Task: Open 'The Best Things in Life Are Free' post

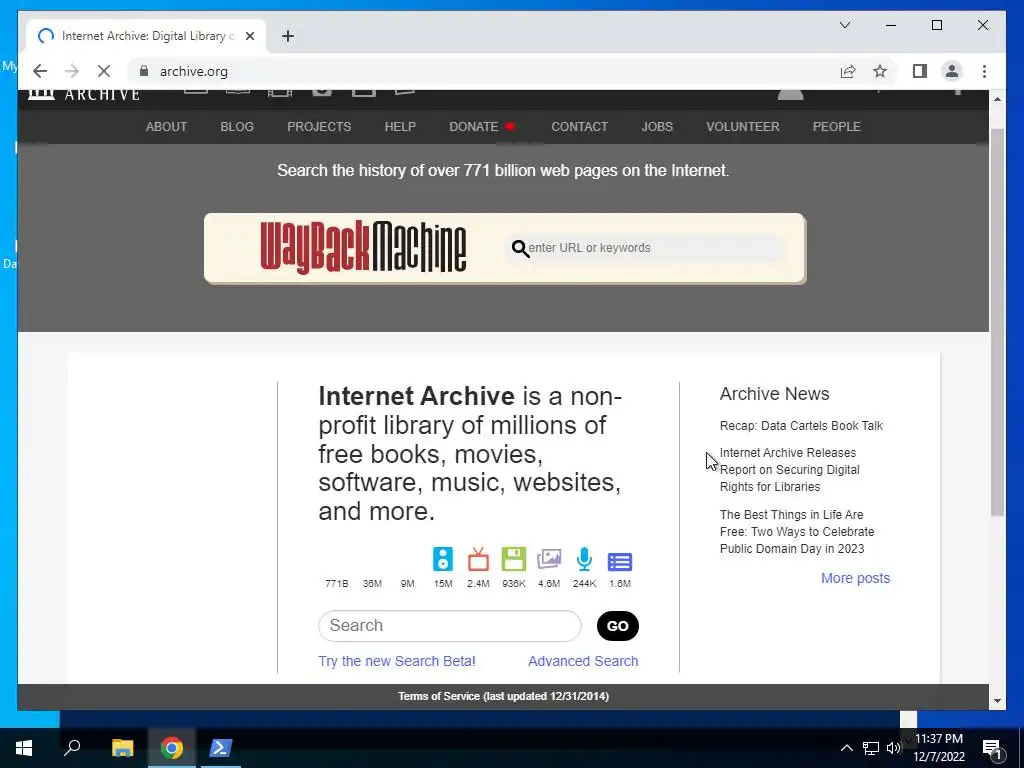Action: point(797,532)
